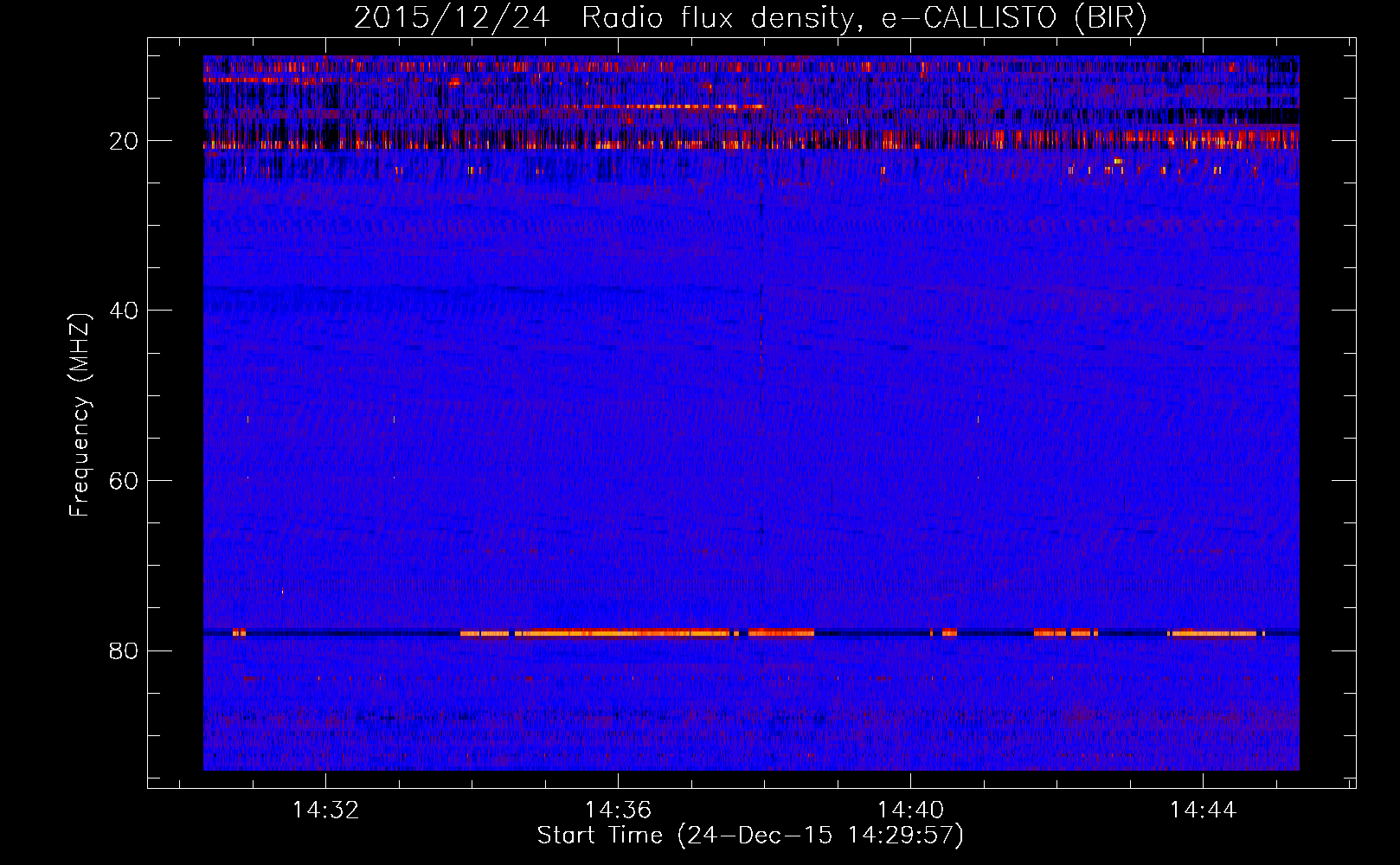Click the 80 frequency tick label
Screen dimensions: 1400x865
pyautogui.click(x=124, y=650)
